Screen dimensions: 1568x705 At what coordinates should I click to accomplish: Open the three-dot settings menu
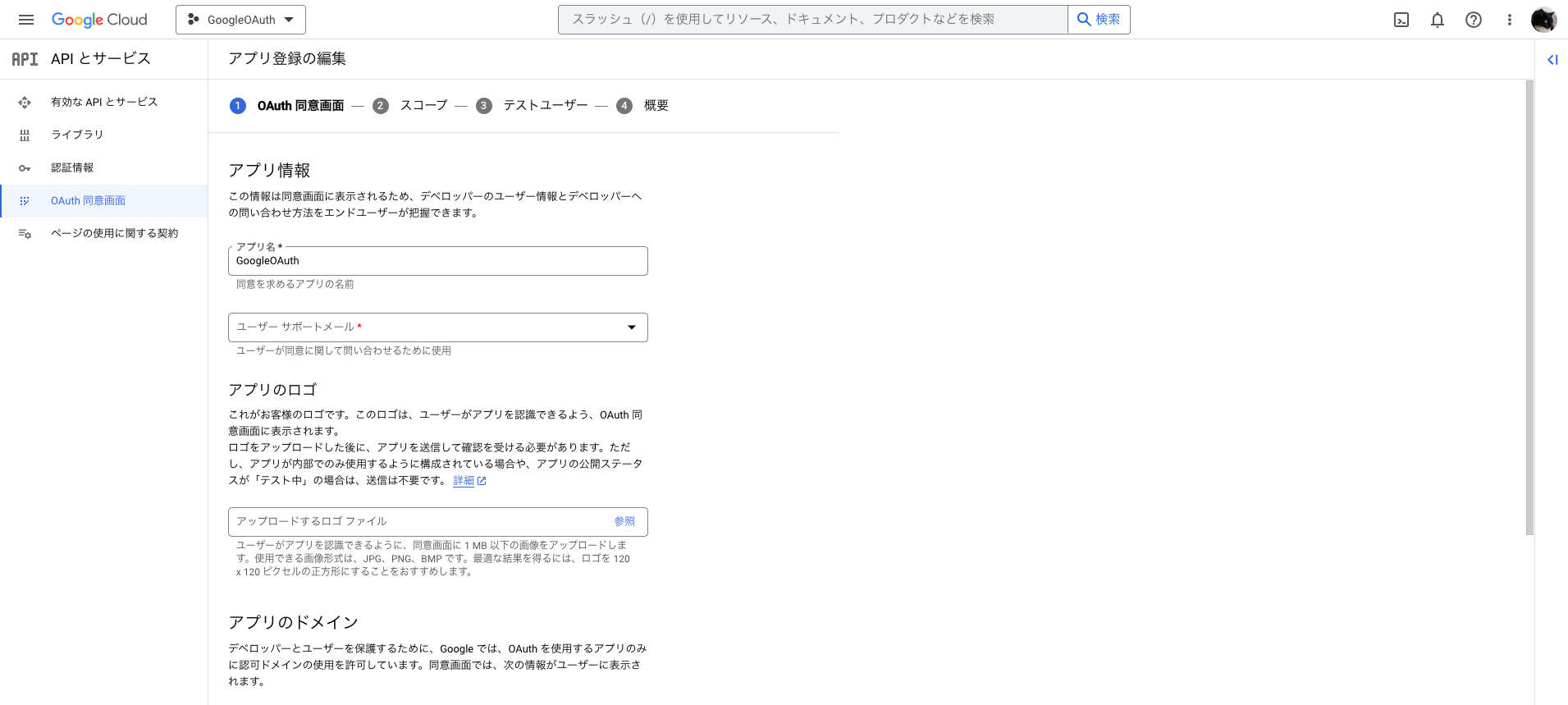point(1510,20)
